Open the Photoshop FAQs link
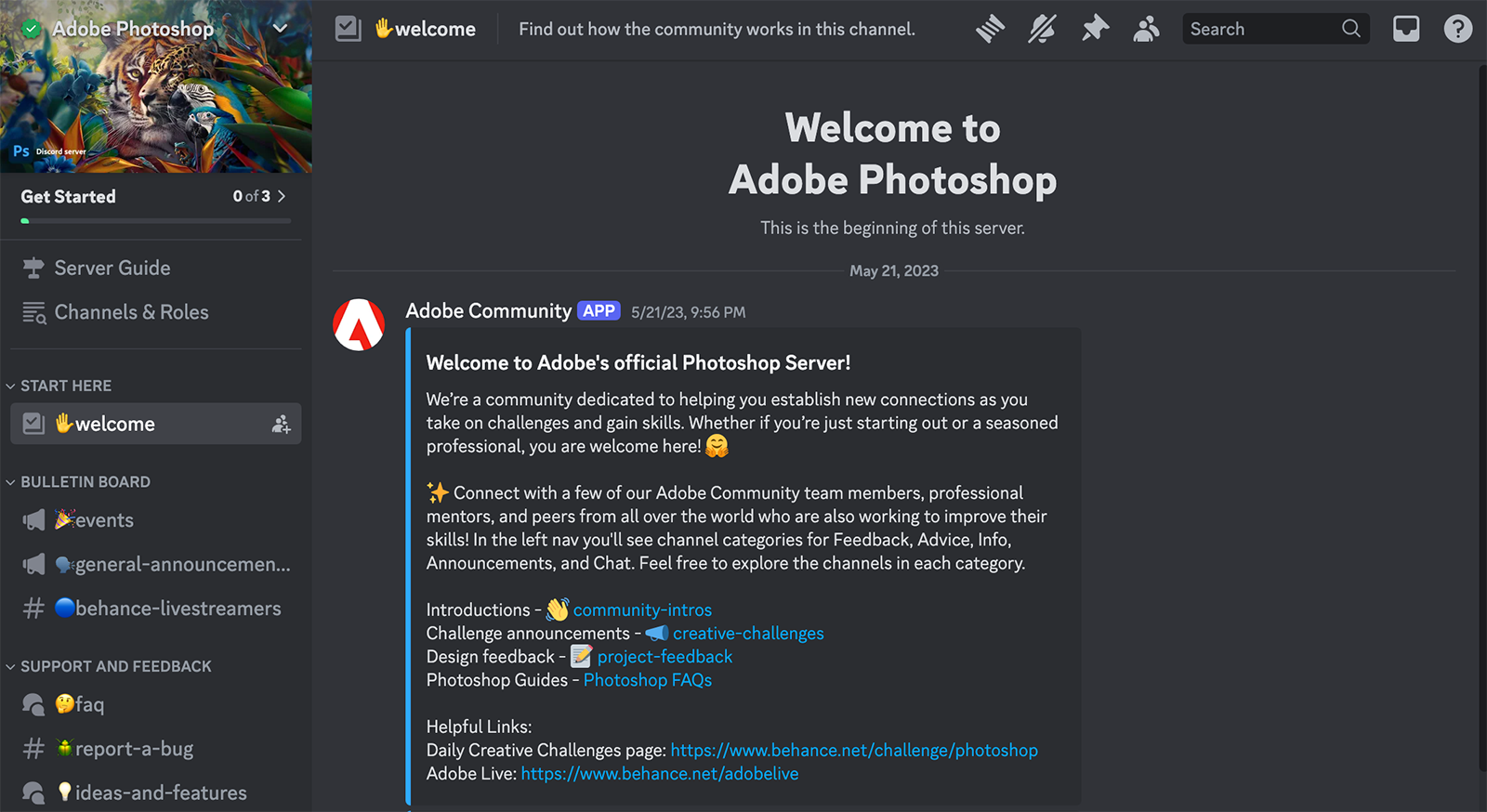1487x812 pixels. pyautogui.click(x=648, y=680)
